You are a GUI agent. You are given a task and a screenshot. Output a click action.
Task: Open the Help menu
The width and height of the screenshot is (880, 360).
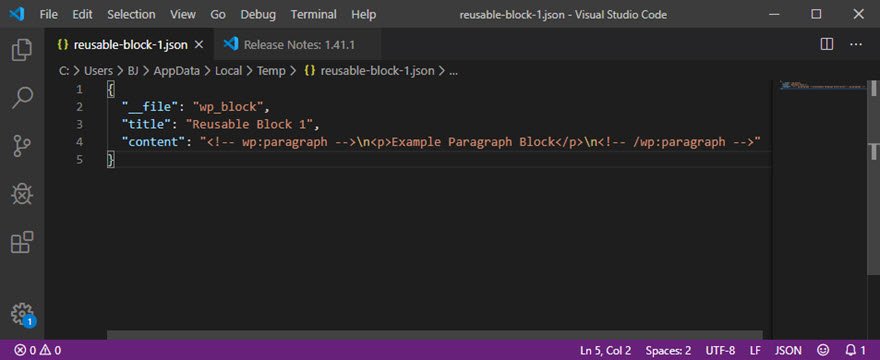pyautogui.click(x=363, y=15)
